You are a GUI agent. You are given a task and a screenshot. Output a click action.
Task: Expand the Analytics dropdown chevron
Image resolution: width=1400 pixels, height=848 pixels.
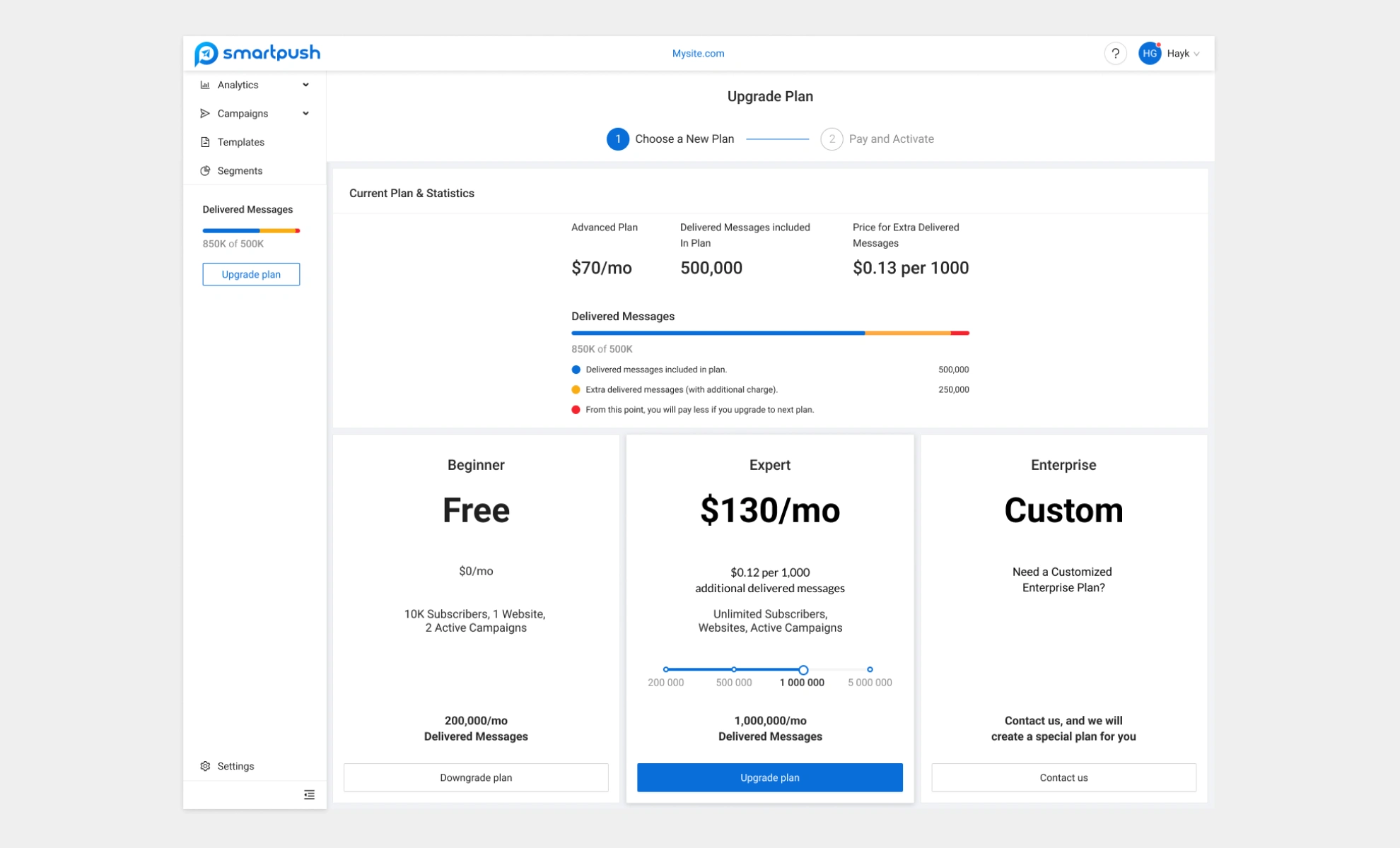pos(305,85)
